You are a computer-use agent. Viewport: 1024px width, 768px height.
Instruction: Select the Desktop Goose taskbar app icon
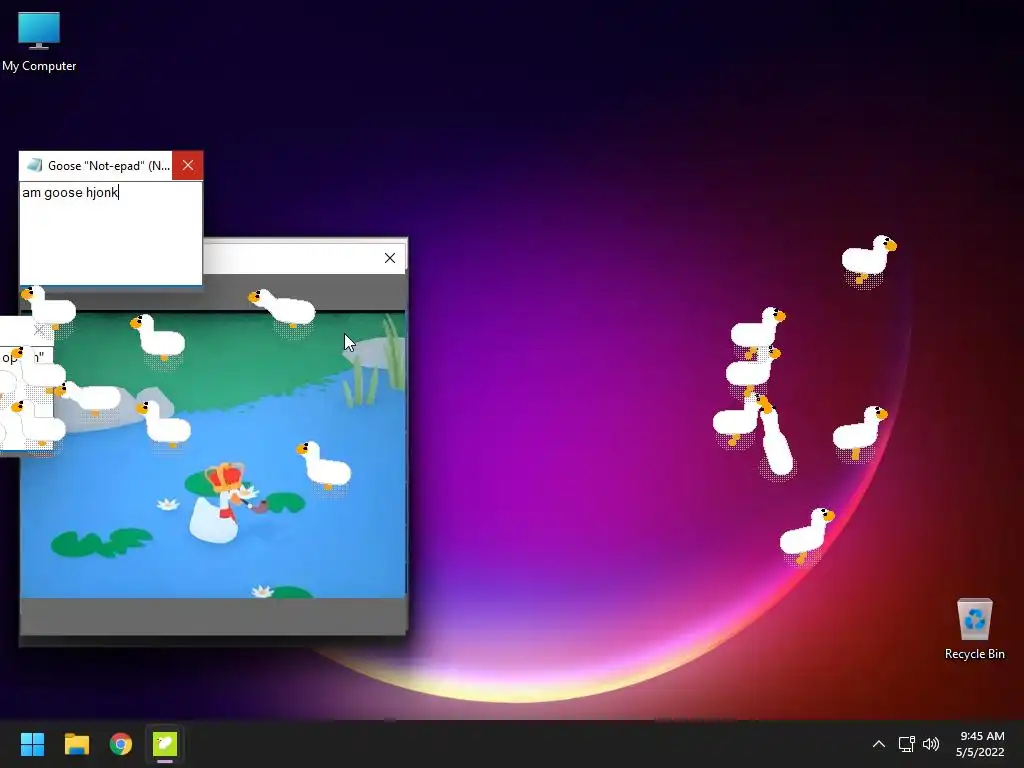[165, 744]
